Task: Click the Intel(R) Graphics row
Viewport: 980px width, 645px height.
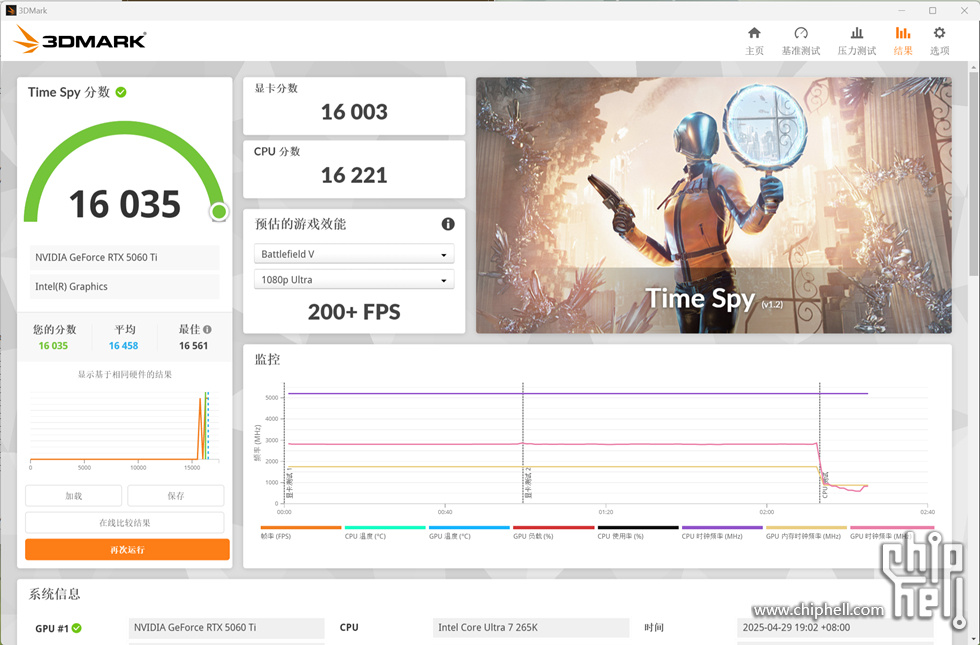Action: (x=124, y=286)
